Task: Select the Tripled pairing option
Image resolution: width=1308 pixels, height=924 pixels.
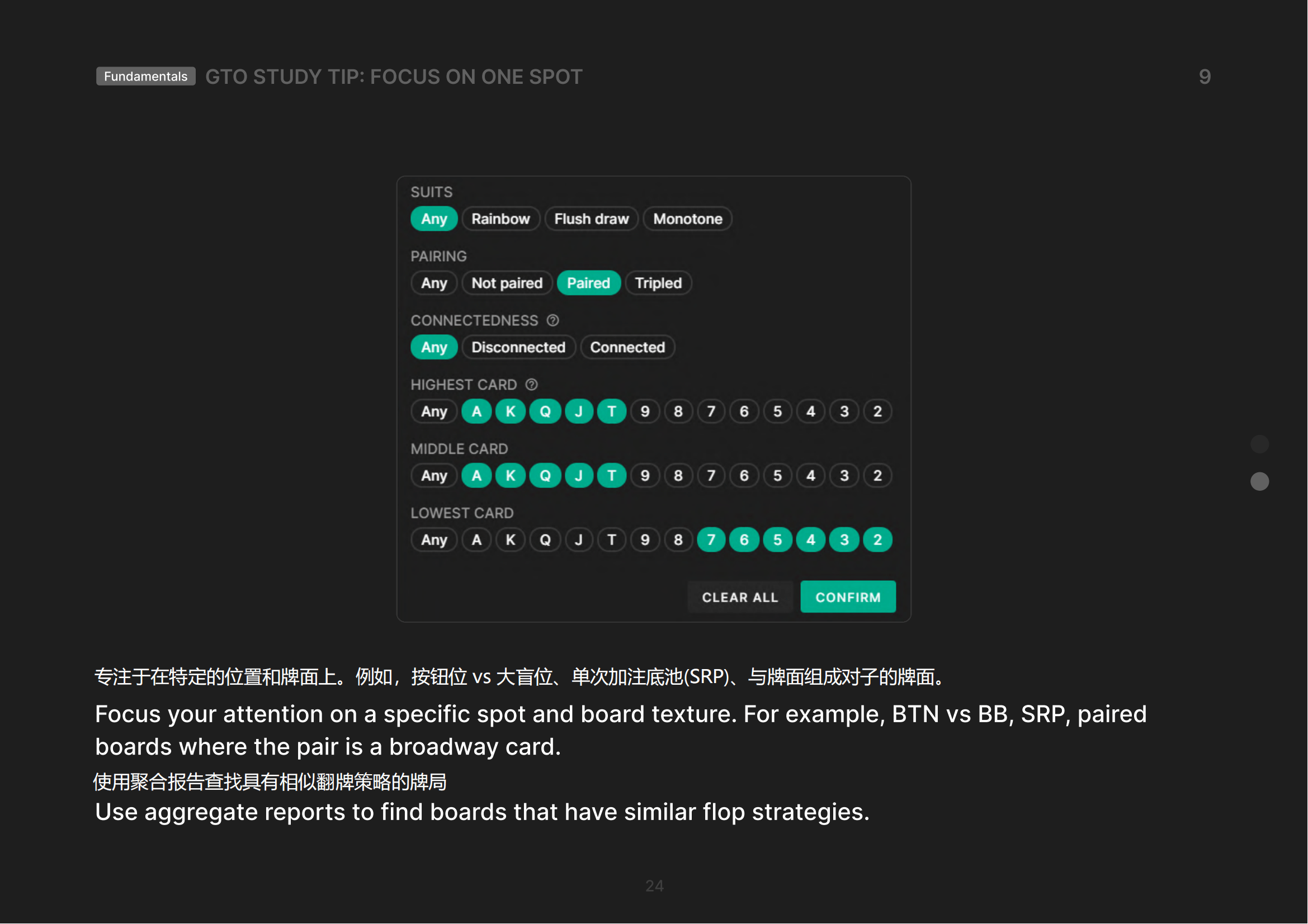Action: pos(658,283)
